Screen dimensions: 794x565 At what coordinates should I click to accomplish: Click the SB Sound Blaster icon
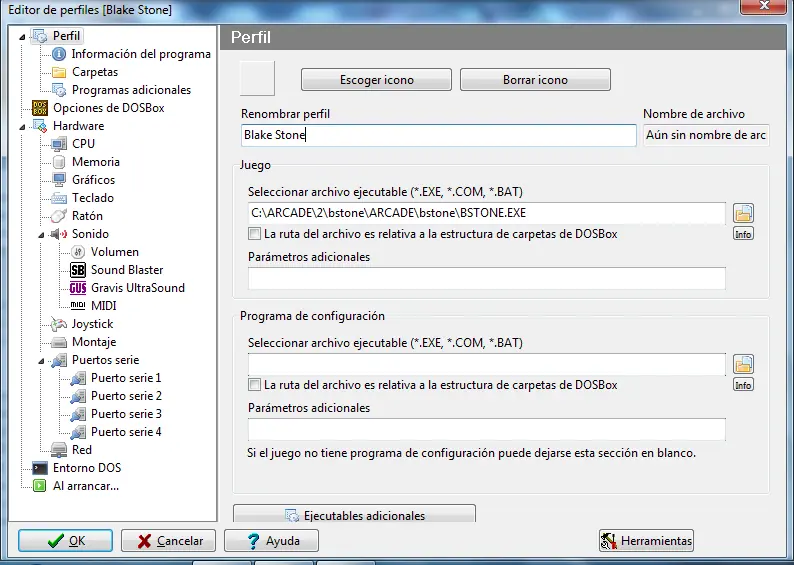(77, 270)
